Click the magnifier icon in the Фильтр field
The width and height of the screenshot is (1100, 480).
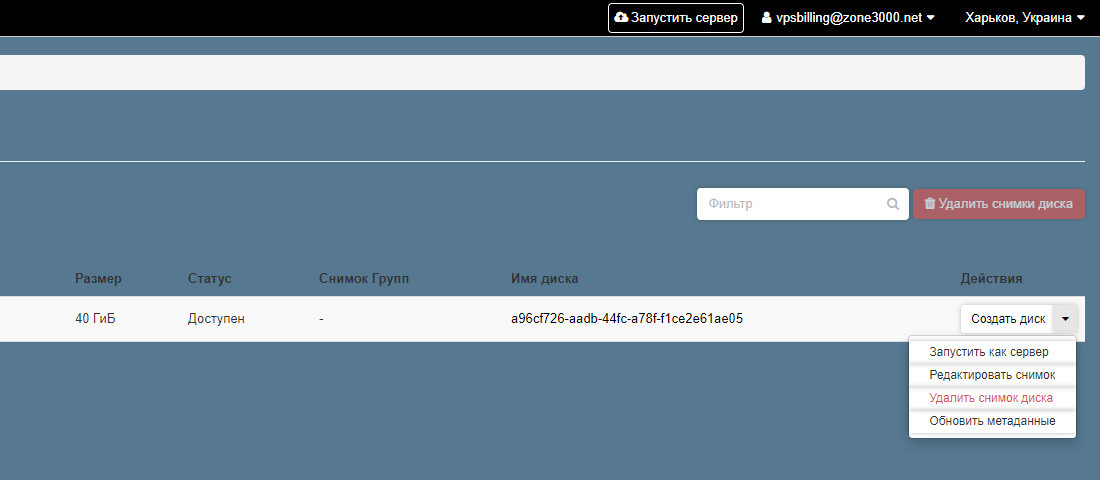(893, 204)
